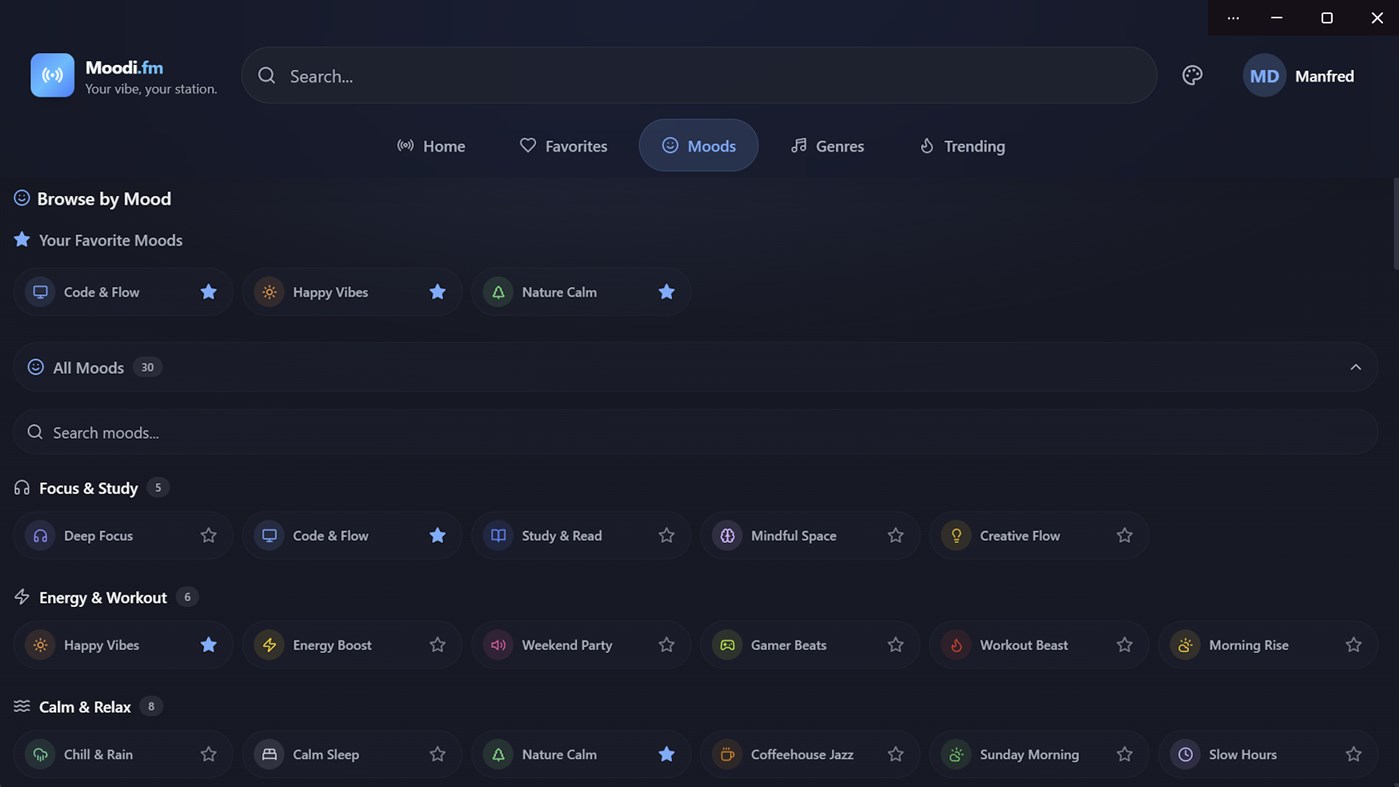Click the vertical page scrollbar

tap(1395, 225)
